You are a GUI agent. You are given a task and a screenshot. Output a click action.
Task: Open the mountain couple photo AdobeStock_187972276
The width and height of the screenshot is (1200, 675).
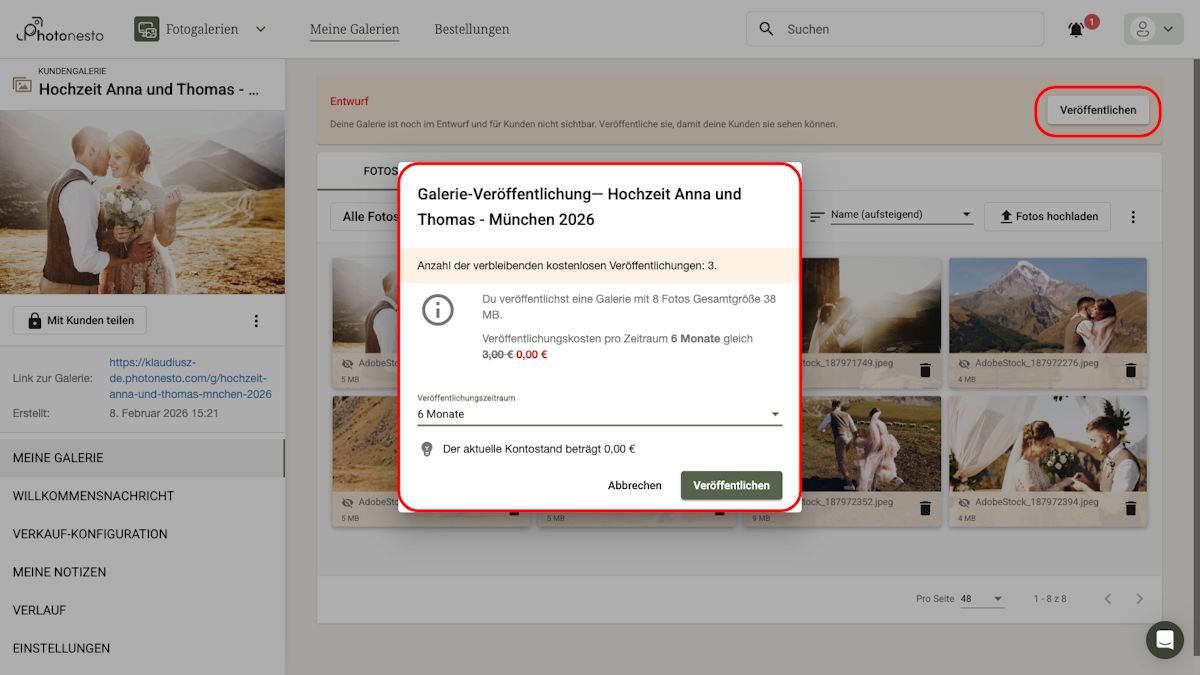(x=1048, y=305)
